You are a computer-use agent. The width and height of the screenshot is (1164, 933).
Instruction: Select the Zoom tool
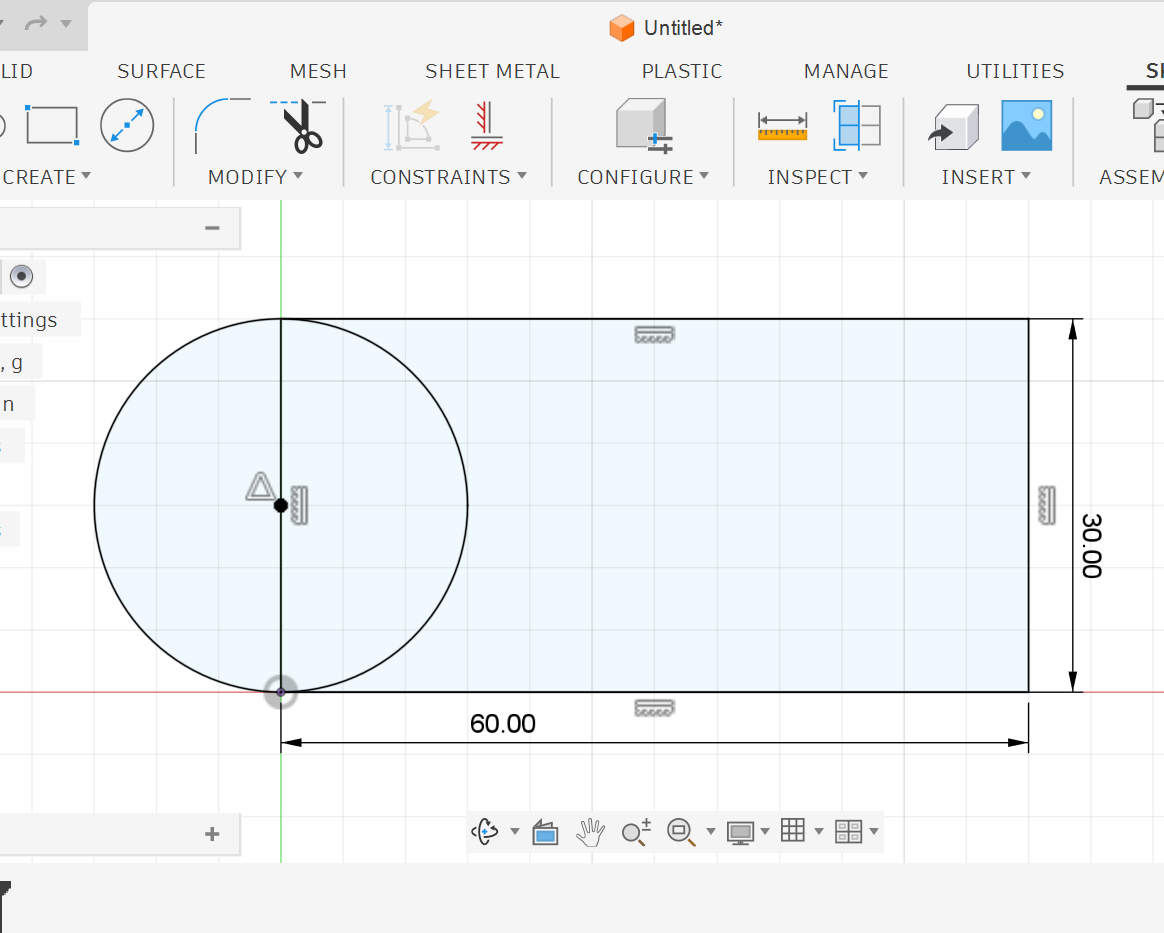click(636, 832)
